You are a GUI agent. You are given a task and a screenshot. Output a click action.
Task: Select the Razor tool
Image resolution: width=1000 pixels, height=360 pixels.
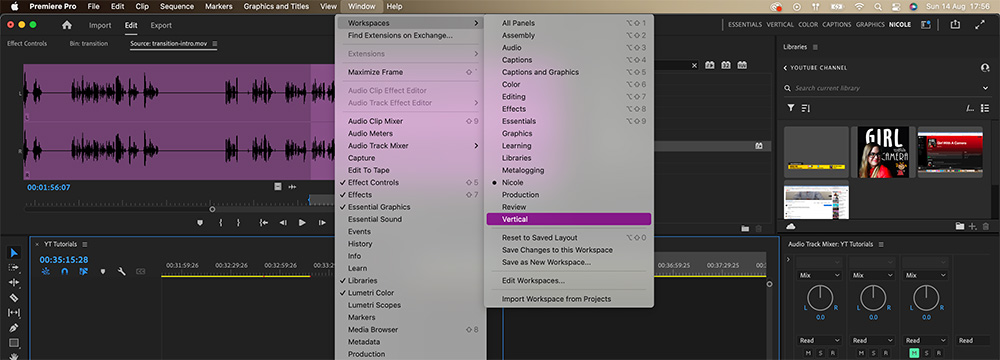(x=14, y=297)
